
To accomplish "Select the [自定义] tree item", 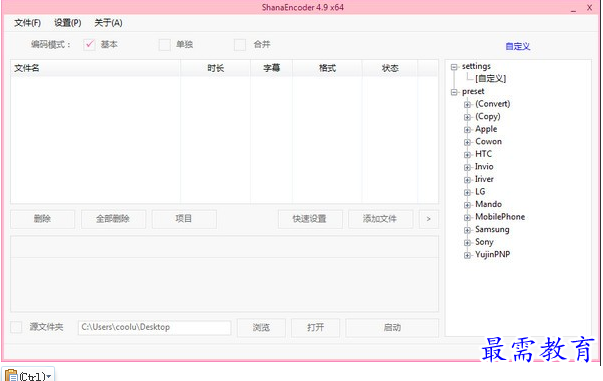I will 491,79.
